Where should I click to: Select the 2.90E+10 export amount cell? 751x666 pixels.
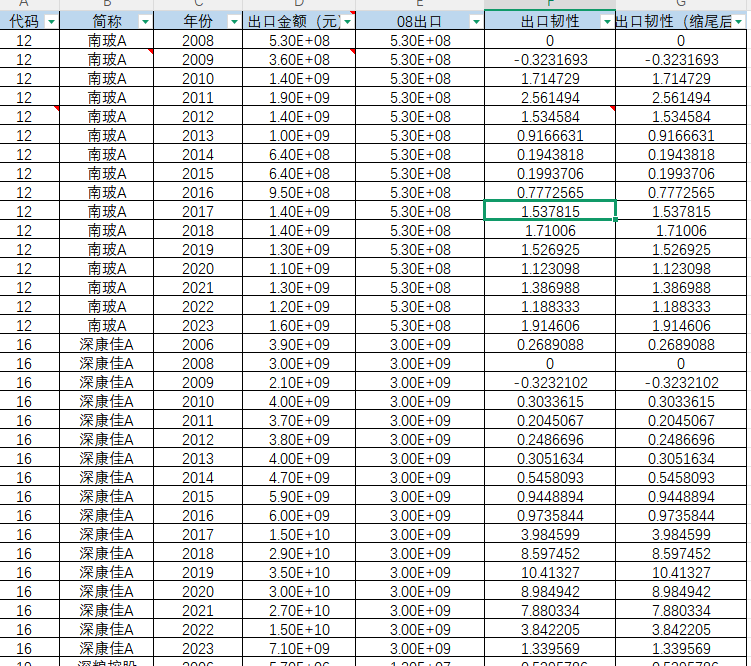[299, 553]
